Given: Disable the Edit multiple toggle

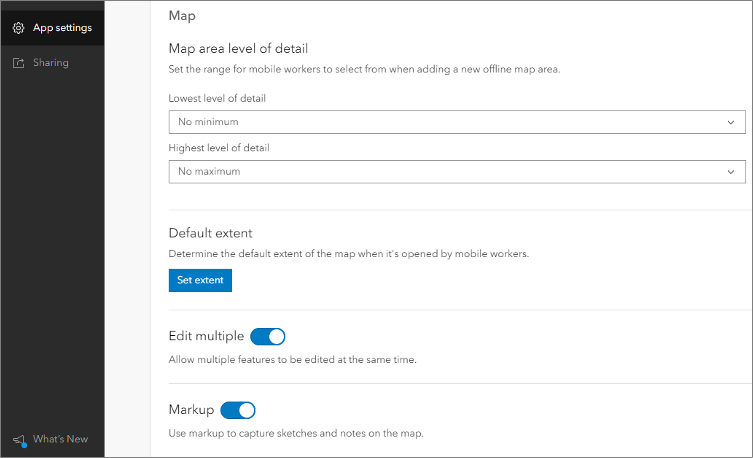Looking at the screenshot, I should point(267,336).
